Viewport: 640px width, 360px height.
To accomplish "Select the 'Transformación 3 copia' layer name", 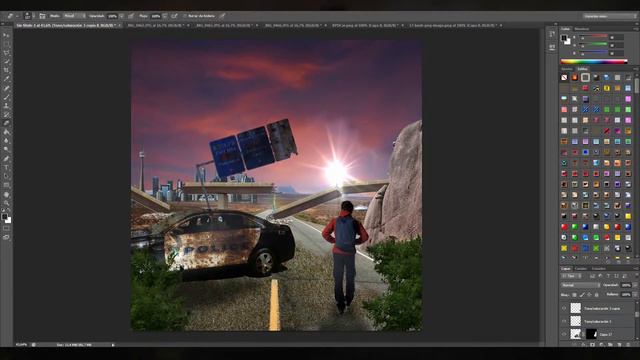I will click(602, 309).
